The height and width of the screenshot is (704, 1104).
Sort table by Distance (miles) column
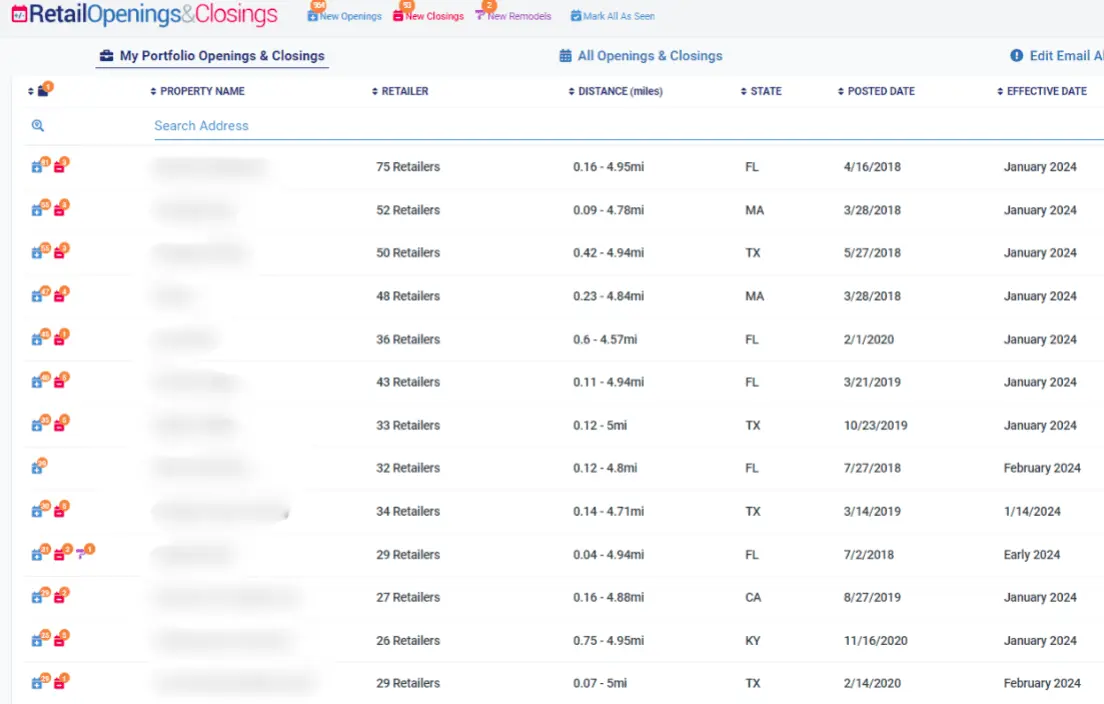tap(615, 91)
